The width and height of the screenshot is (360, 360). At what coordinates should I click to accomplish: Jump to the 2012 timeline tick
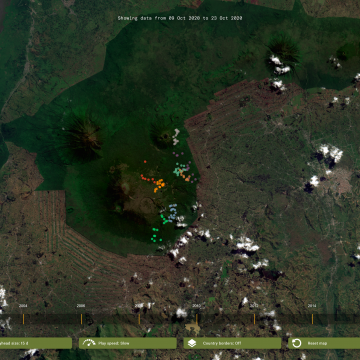pyautogui.click(x=254, y=319)
